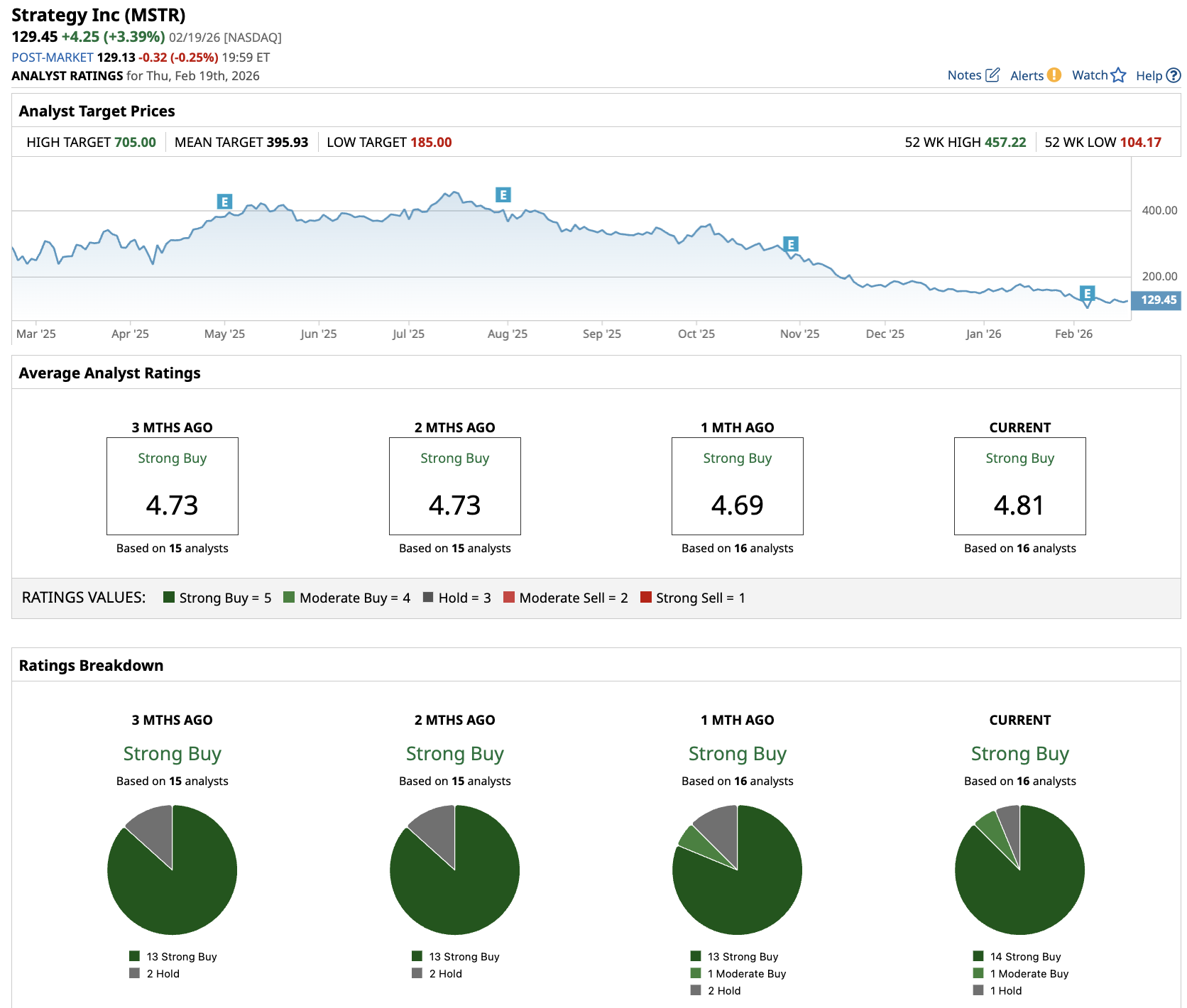Click the question mark icon beside Help

[x=1174, y=75]
